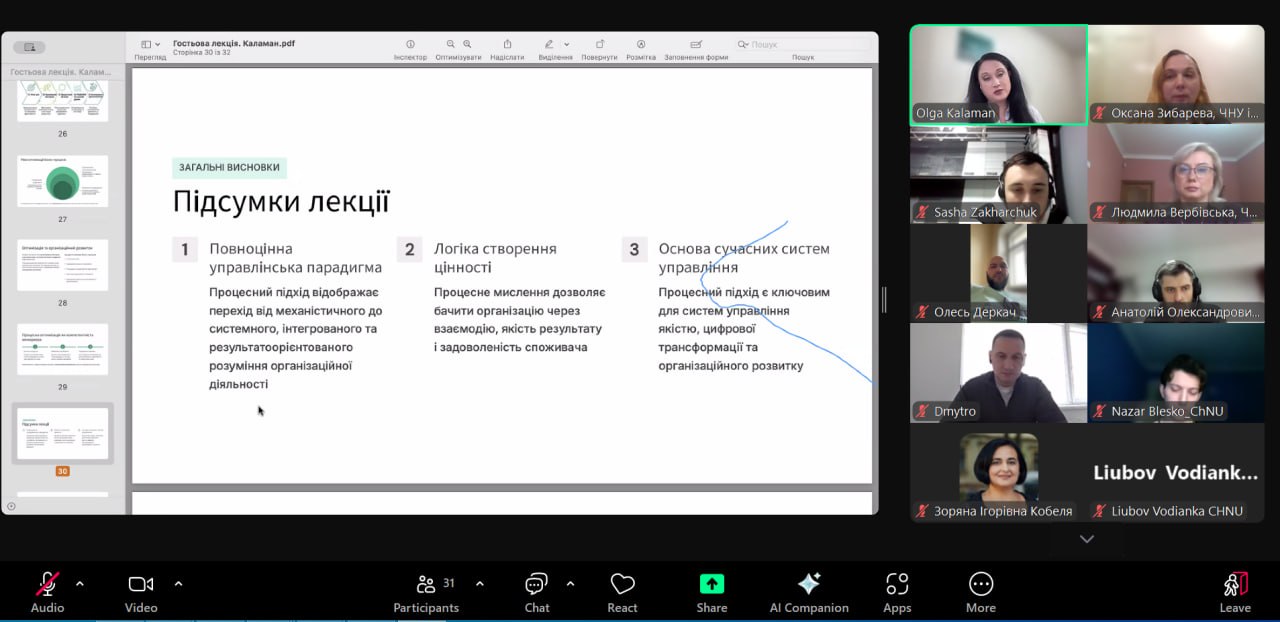
Task: Show next page of participant videos
Action: (x=1087, y=539)
